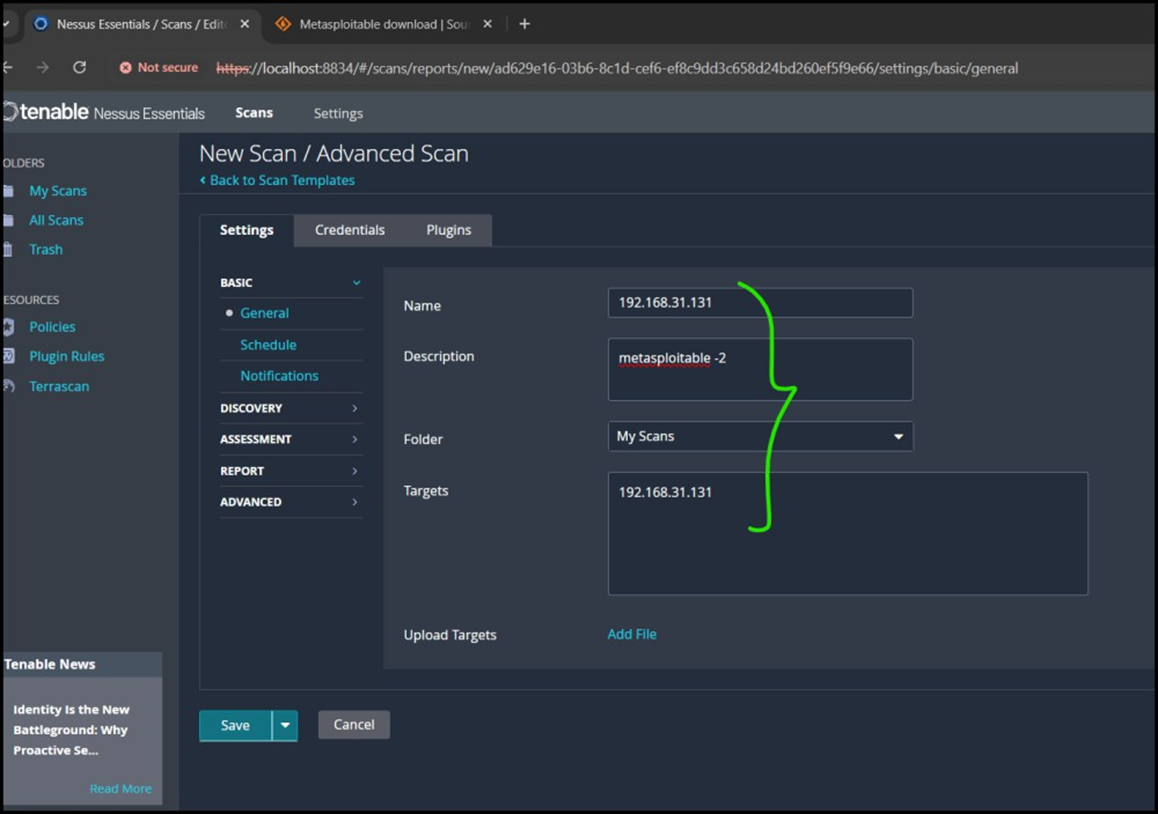The width and height of the screenshot is (1158, 814).
Task: Switch to the Credentials tab
Action: click(x=349, y=230)
